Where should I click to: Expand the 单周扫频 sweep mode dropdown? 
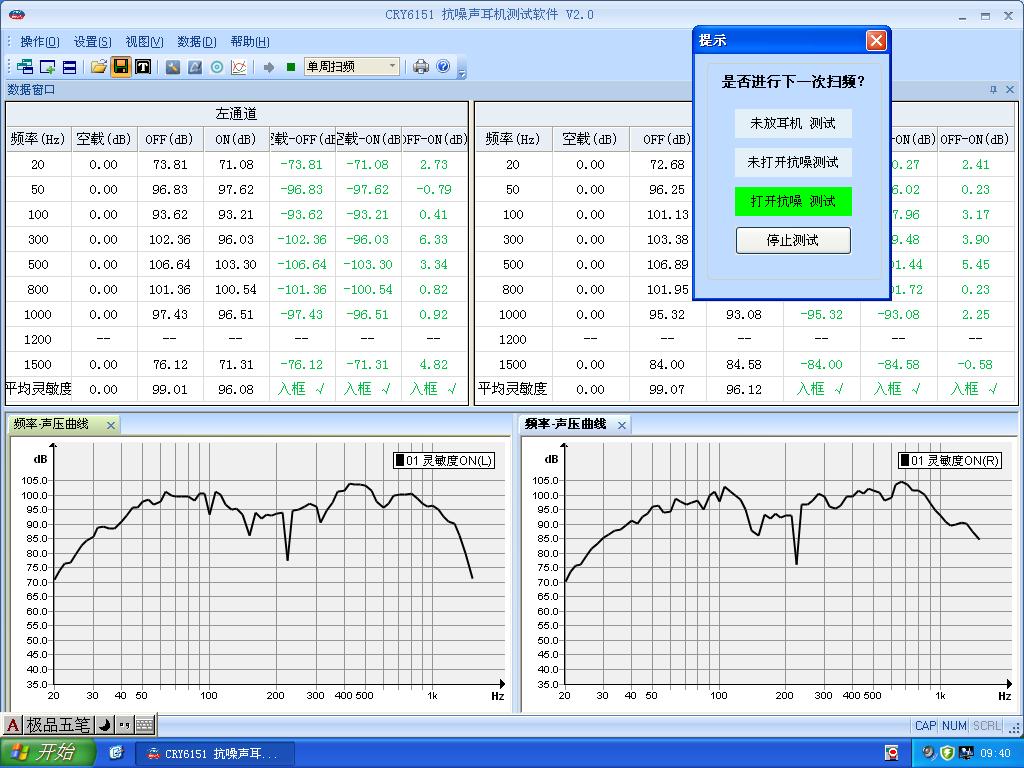point(392,67)
